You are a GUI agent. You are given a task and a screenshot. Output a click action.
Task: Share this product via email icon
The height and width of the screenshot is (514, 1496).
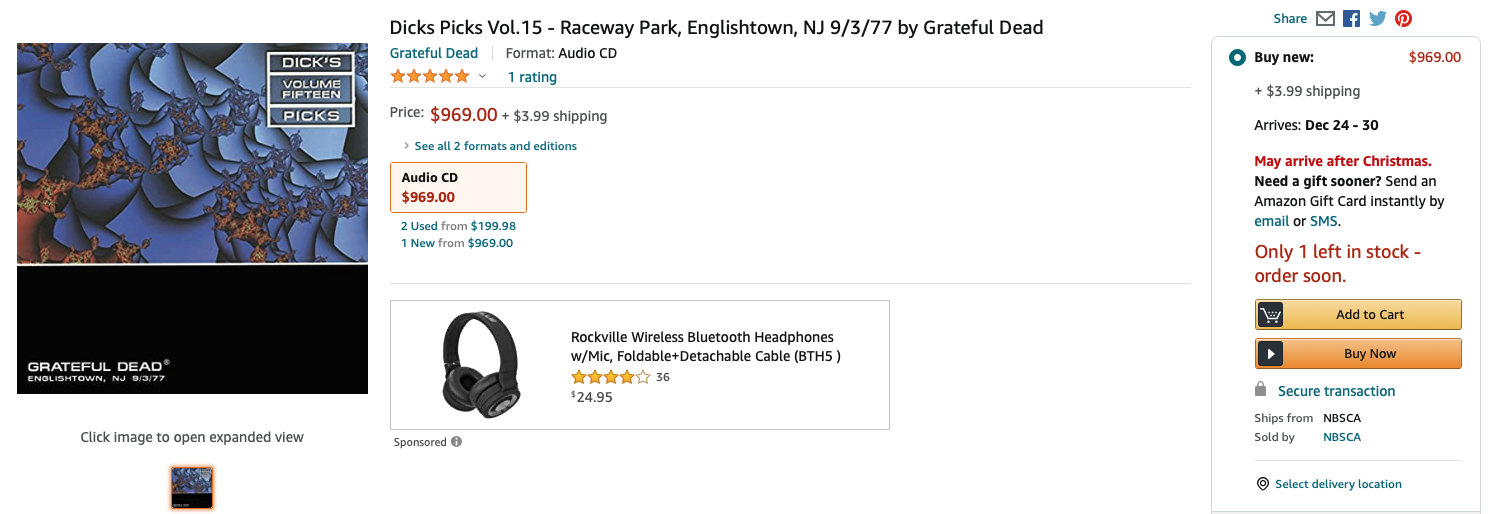(1325, 19)
